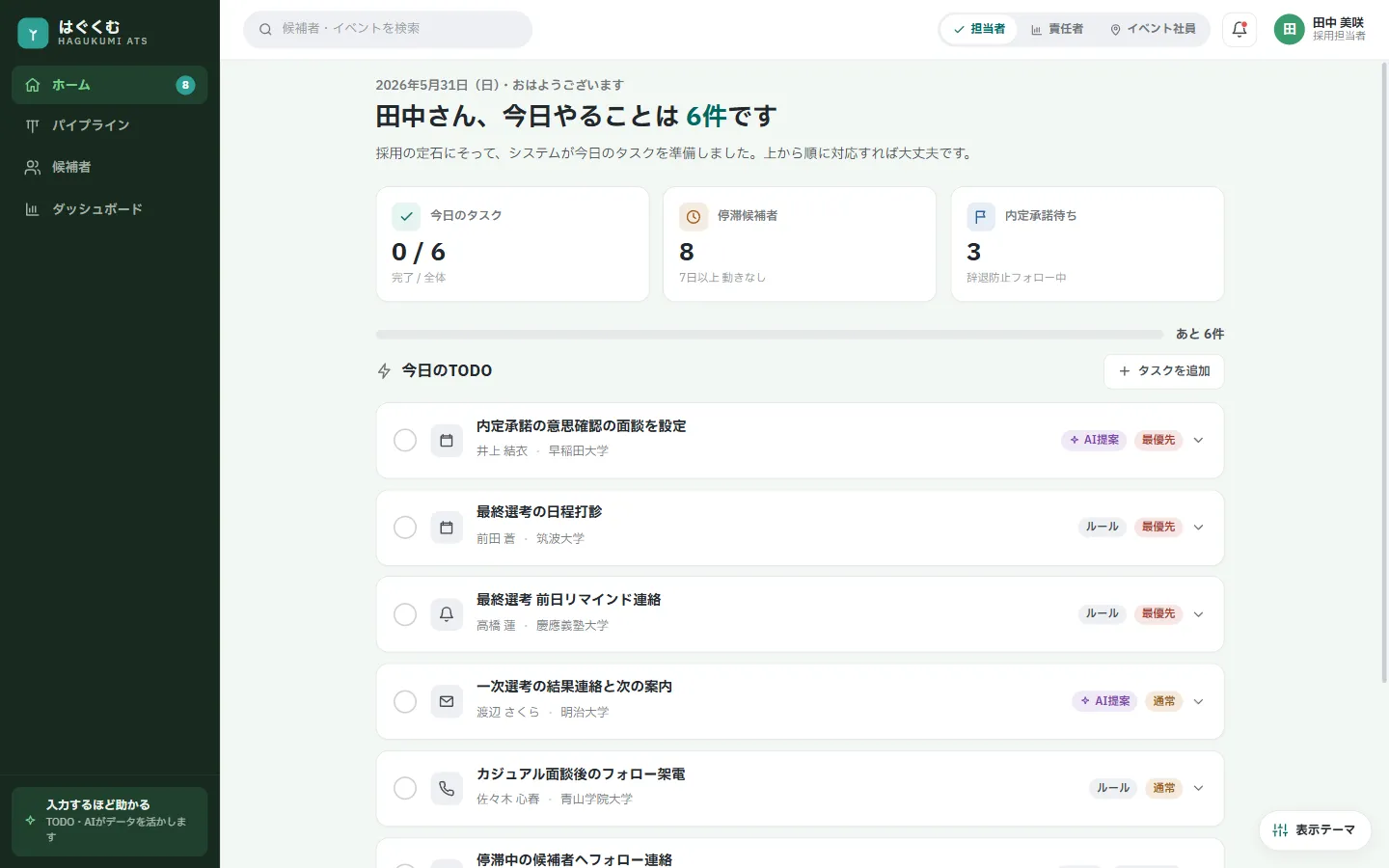1389x868 pixels.
Task: Switch to the イベント社員 role tab
Action: (1153, 29)
